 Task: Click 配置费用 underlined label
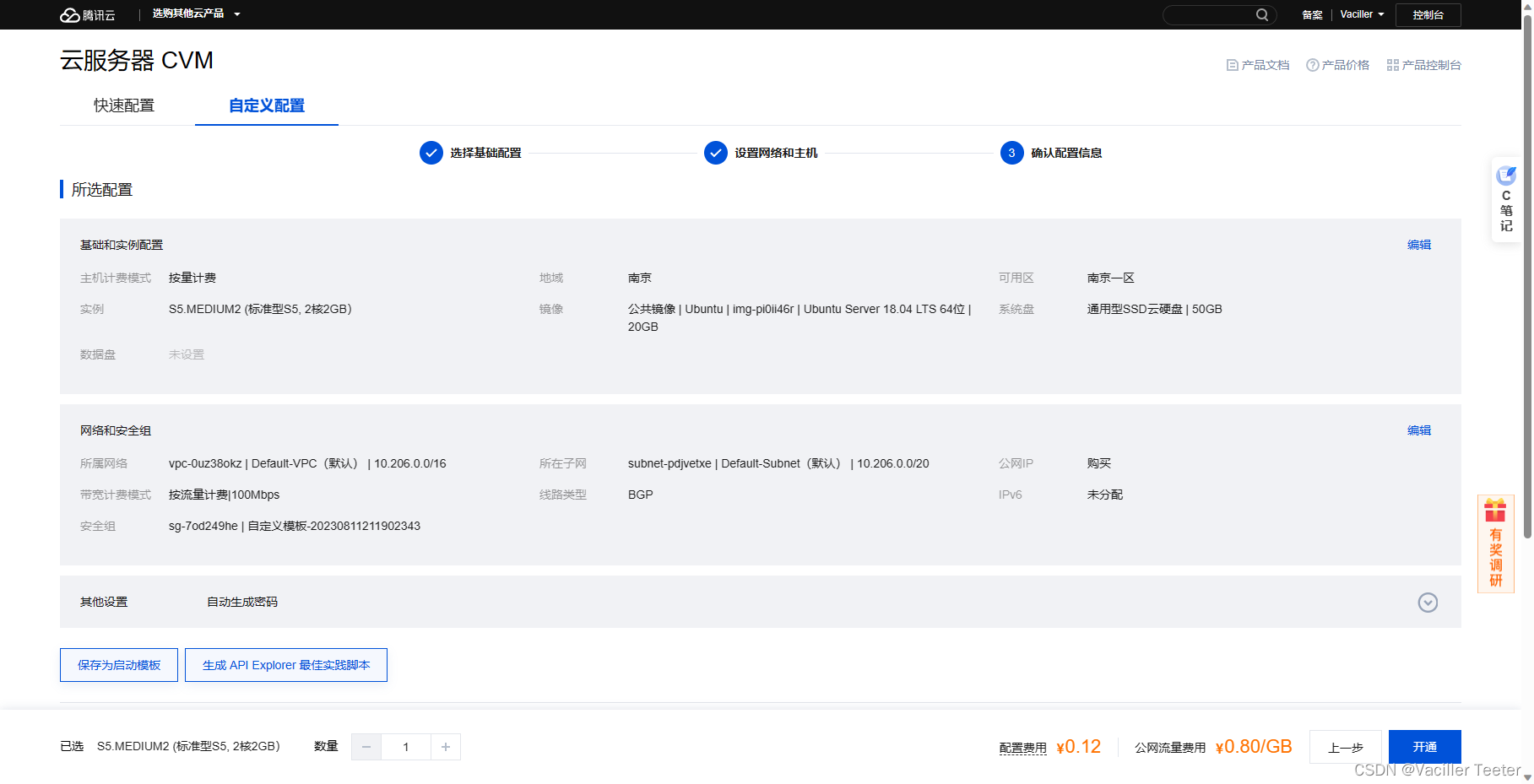click(1022, 748)
